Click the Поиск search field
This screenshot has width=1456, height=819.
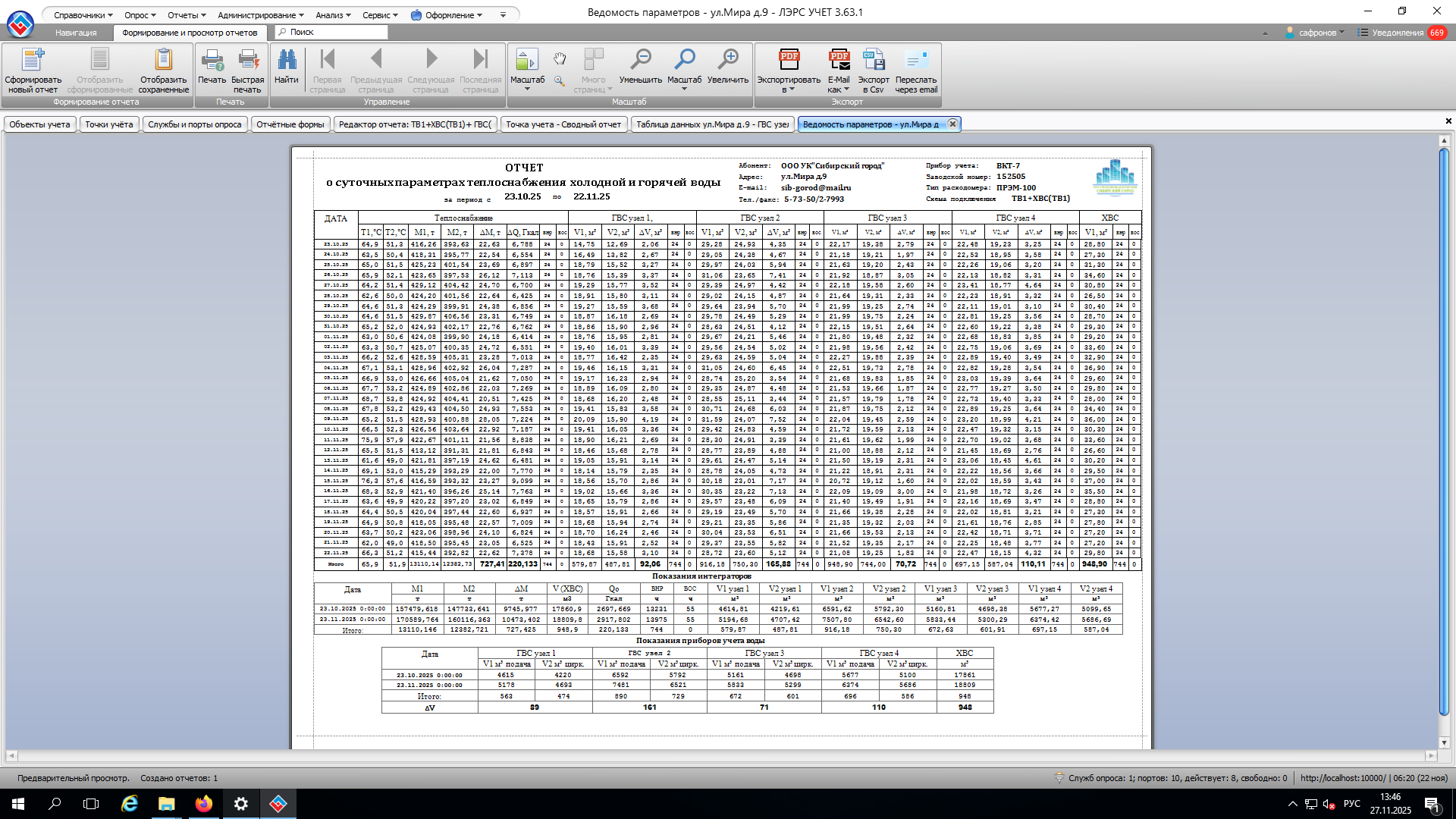point(334,32)
